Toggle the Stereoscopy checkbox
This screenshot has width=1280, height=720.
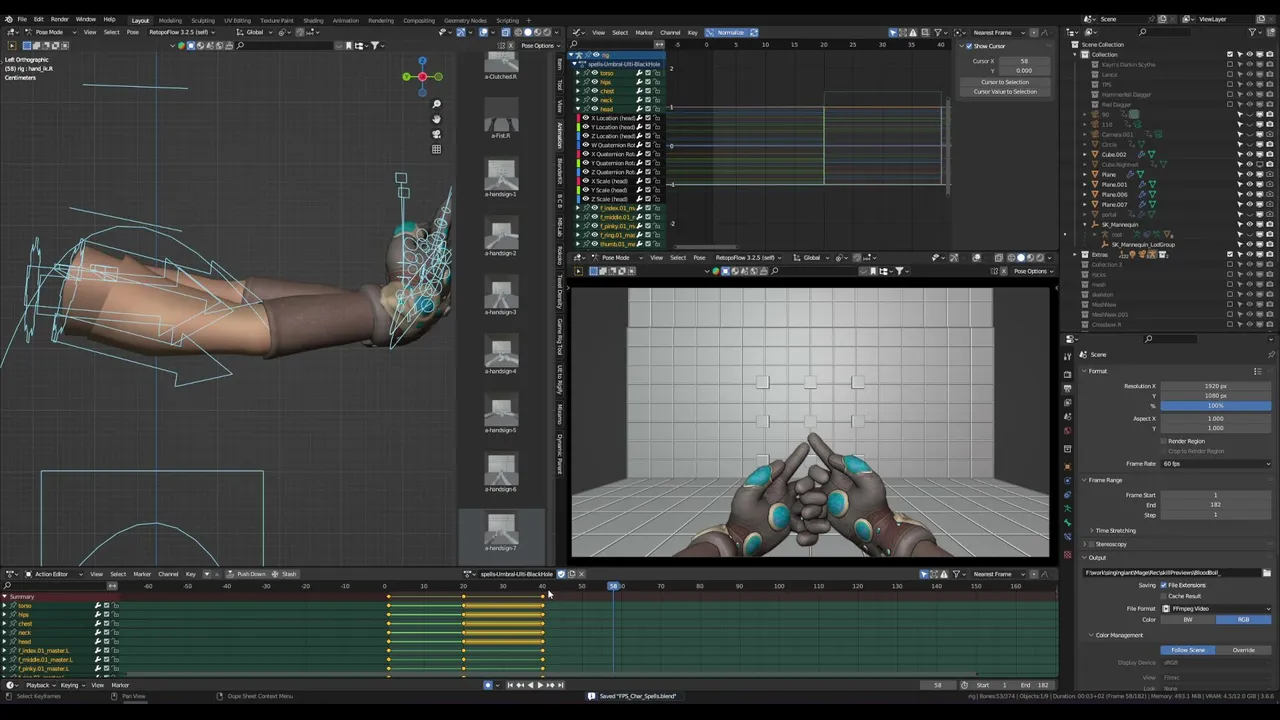[1091, 544]
